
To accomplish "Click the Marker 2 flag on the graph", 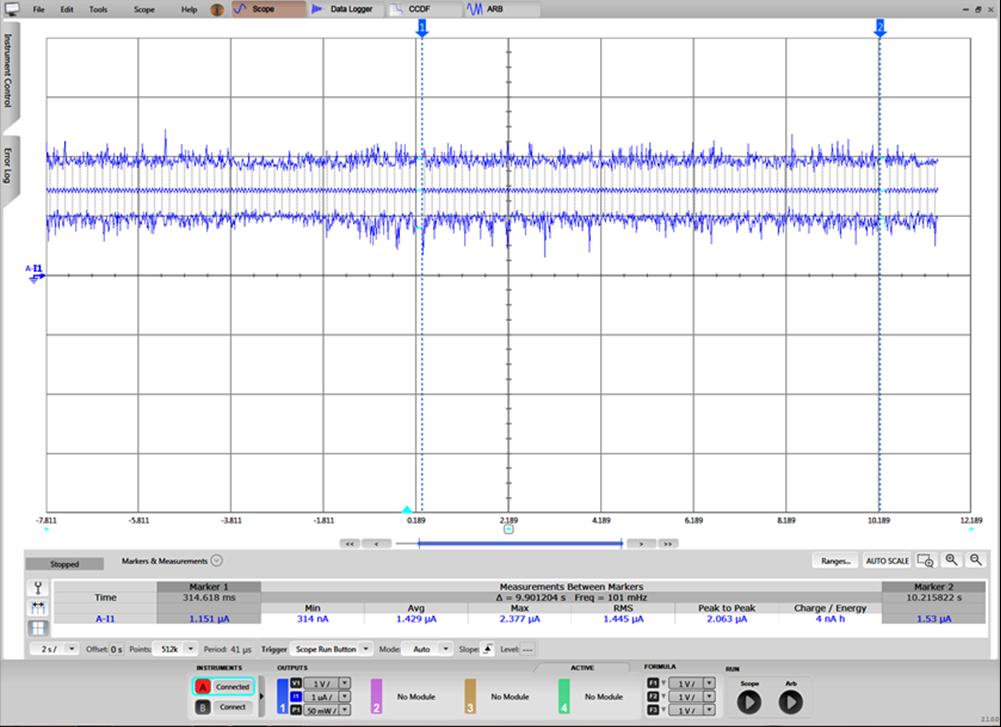I will pyautogui.click(x=880, y=27).
